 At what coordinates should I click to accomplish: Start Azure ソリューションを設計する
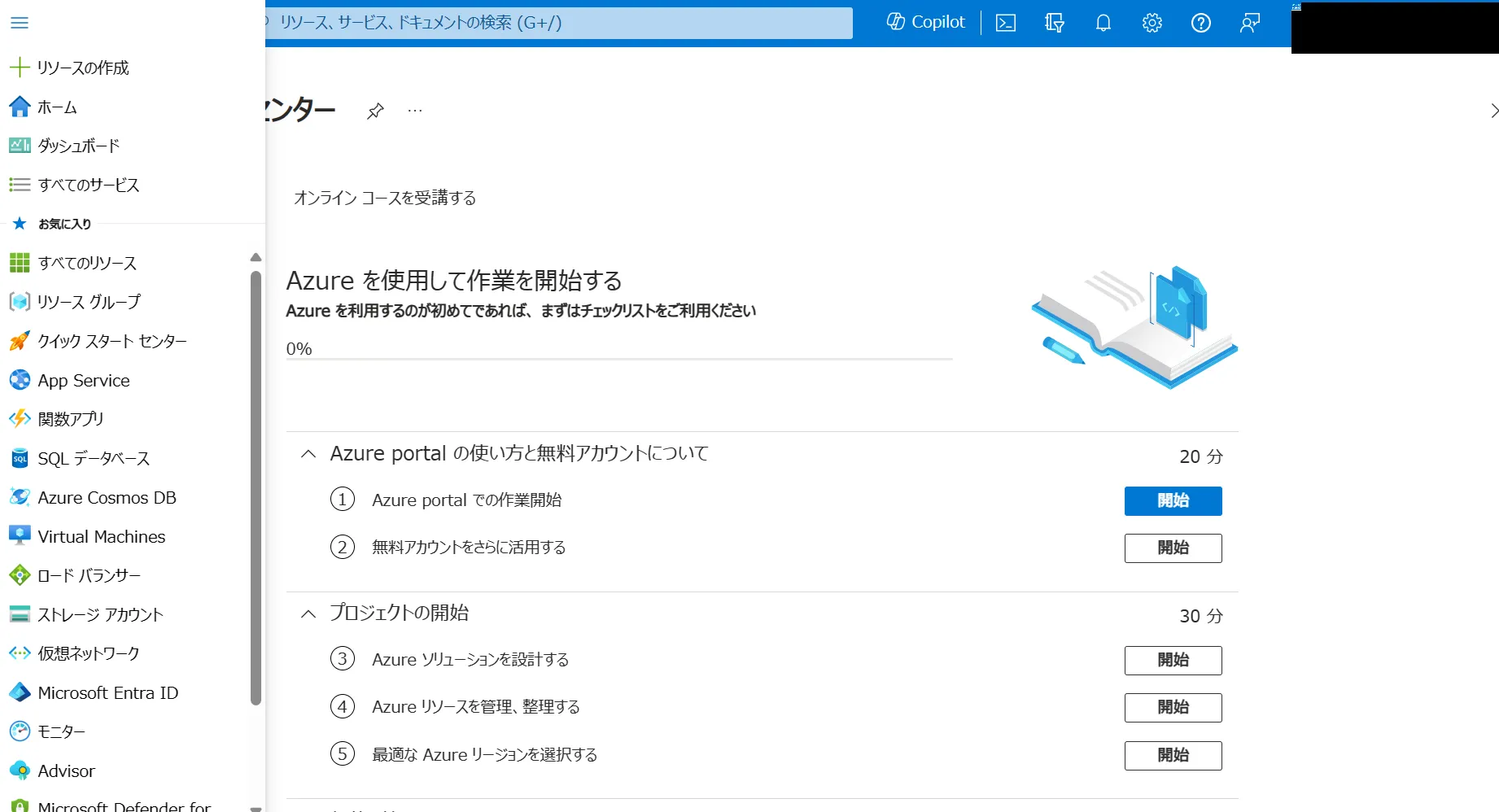[x=1173, y=661]
